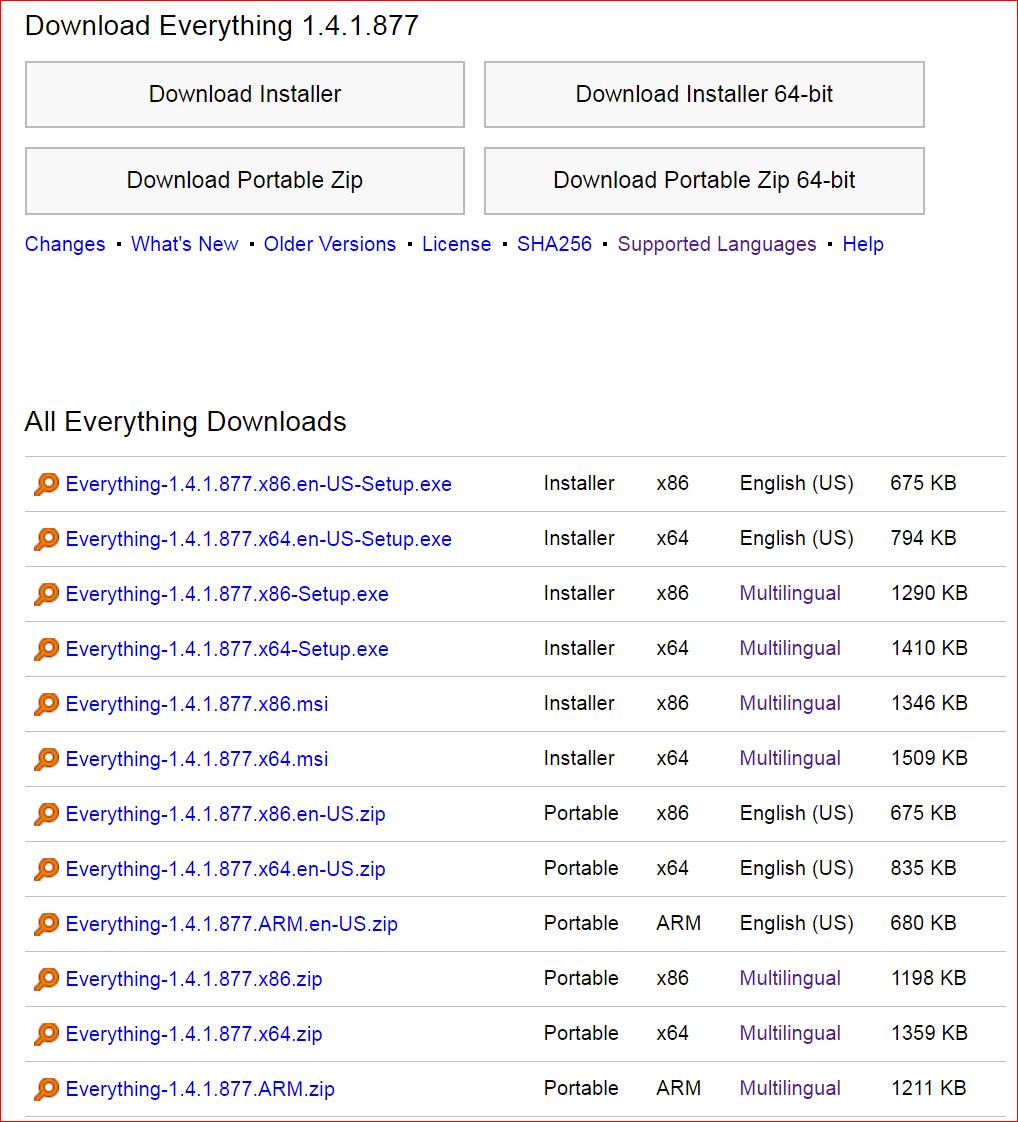This screenshot has width=1018, height=1122.
Task: Click the icon next to Everything-1.4.1.877.x64.zip
Action: pyautogui.click(x=46, y=1034)
